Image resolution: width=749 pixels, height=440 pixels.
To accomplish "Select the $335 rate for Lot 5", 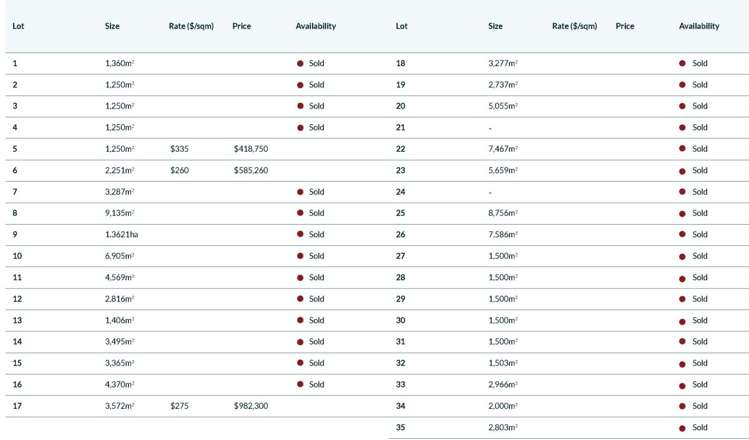I will pos(179,149).
